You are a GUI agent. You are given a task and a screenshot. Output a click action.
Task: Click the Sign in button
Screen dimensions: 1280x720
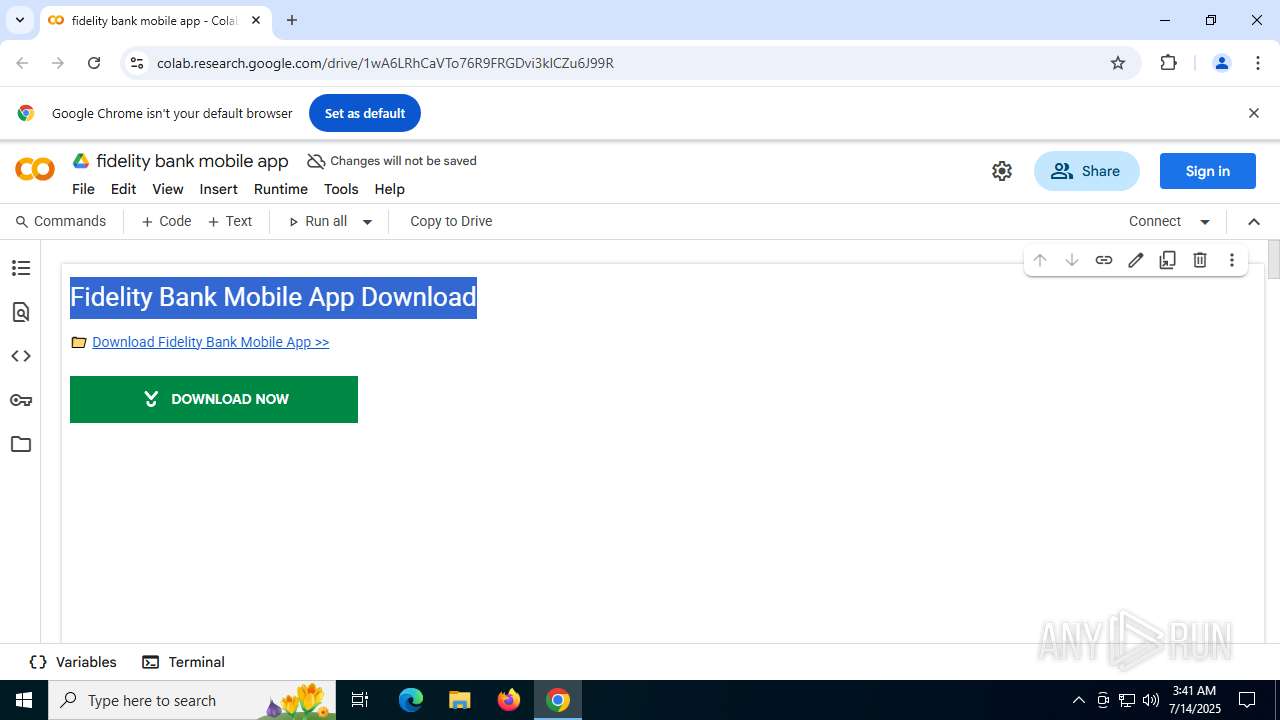coord(1207,171)
